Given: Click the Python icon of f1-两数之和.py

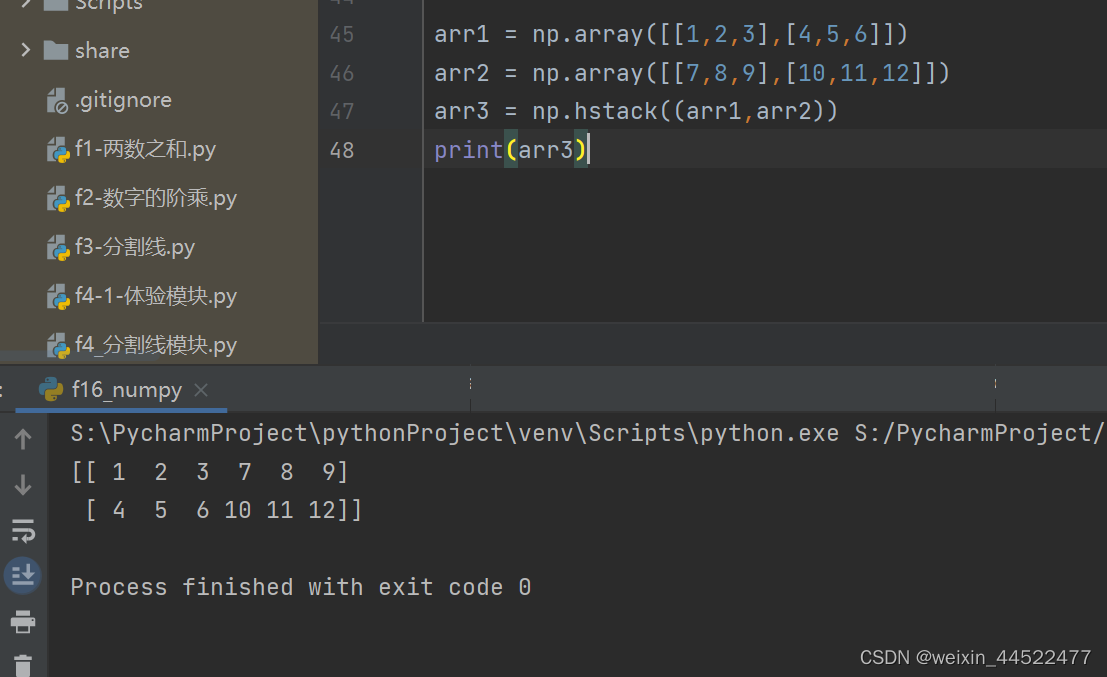Looking at the screenshot, I should tap(57, 149).
